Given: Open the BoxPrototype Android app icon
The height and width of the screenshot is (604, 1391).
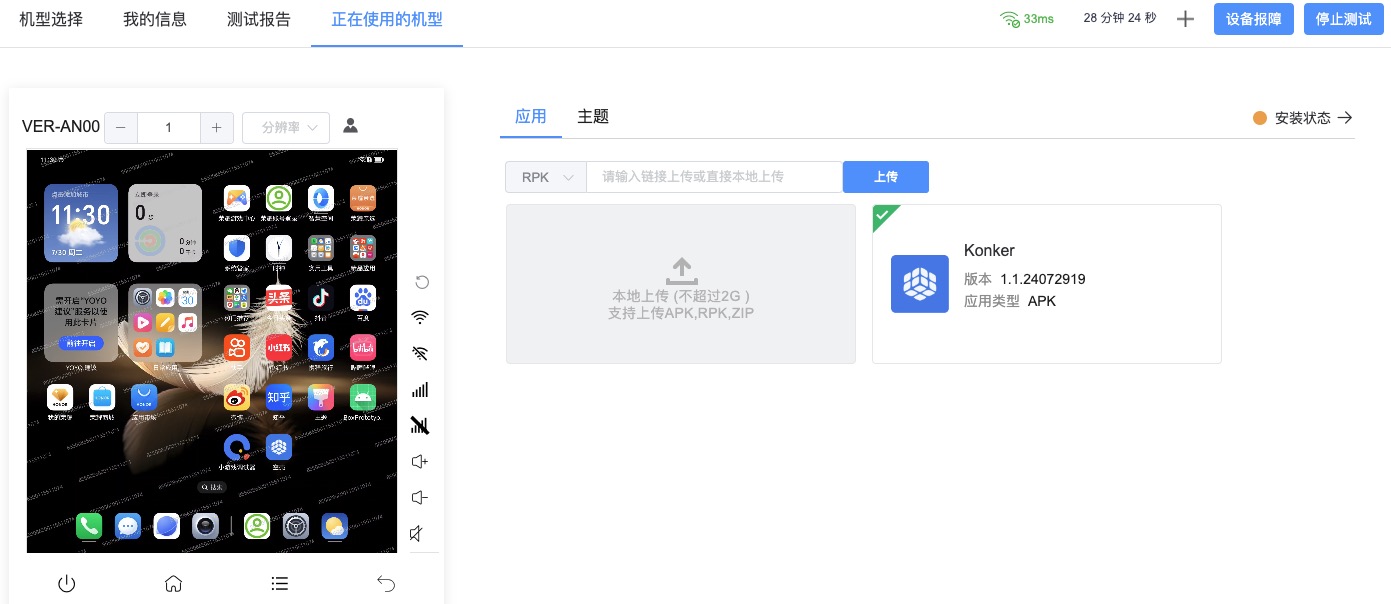Looking at the screenshot, I should (x=362, y=397).
